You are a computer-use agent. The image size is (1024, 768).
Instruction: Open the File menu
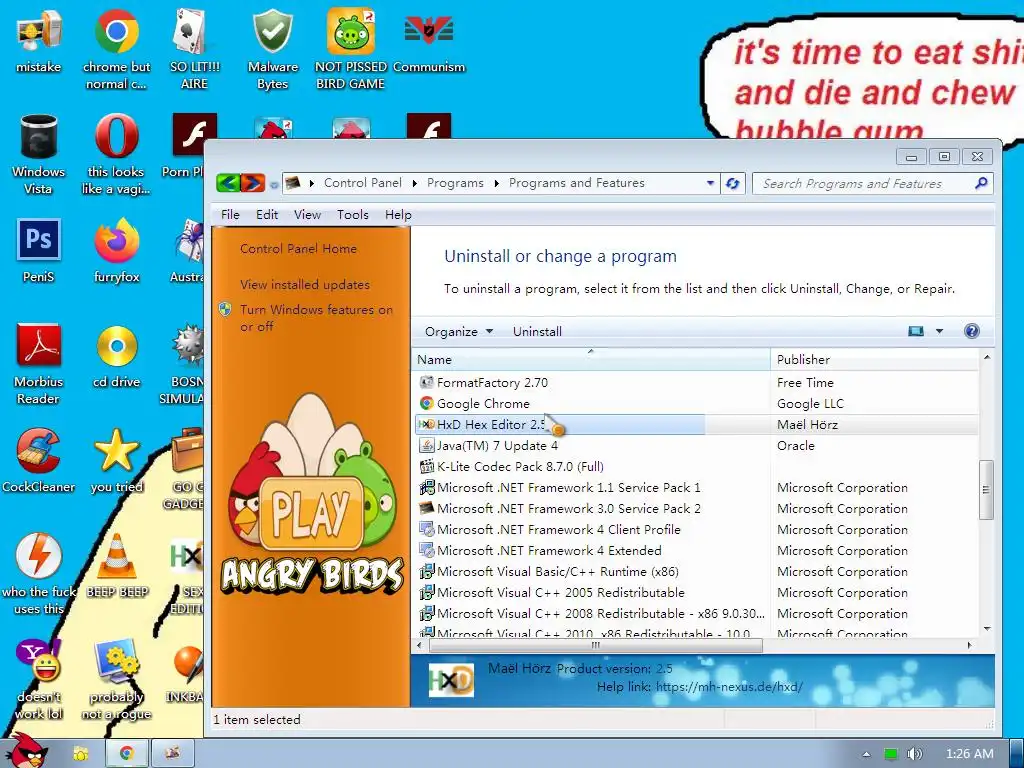(x=230, y=215)
